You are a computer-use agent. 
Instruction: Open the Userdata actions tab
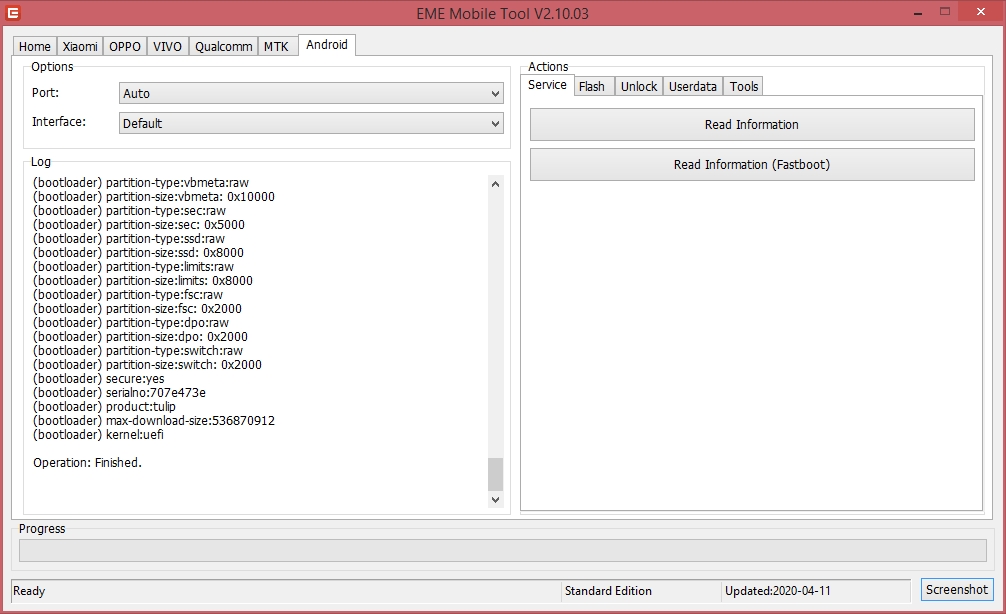pos(693,86)
